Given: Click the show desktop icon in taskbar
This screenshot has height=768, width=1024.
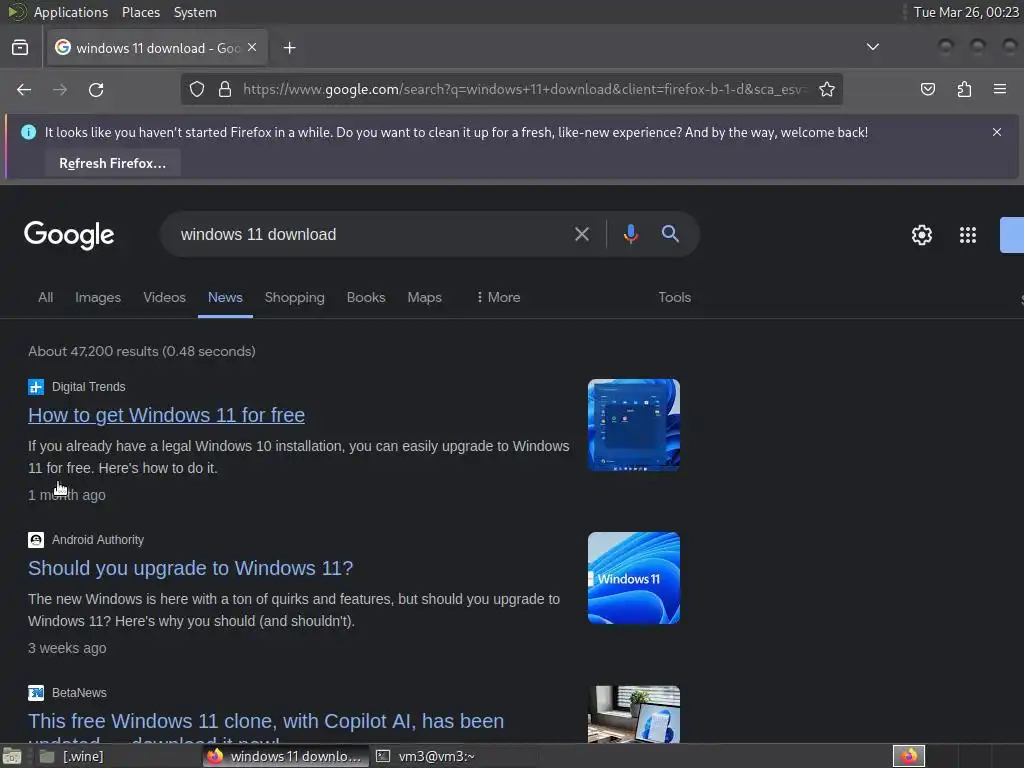Looking at the screenshot, I should 12,756.
